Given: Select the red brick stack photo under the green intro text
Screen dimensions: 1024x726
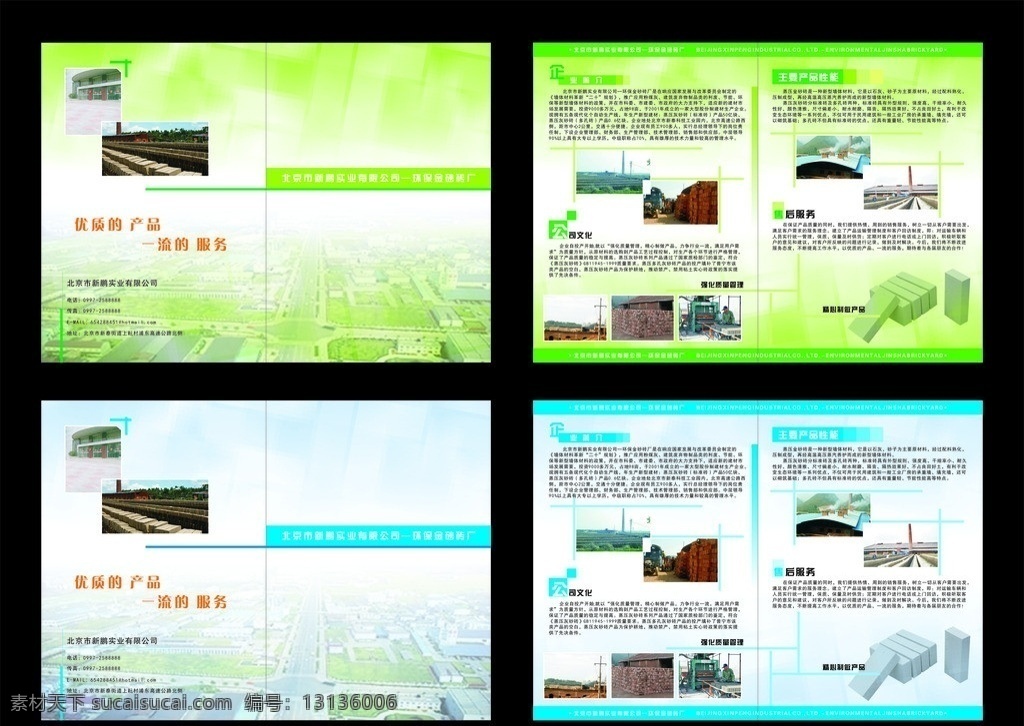Looking at the screenshot, I should pyautogui.click(x=680, y=202).
